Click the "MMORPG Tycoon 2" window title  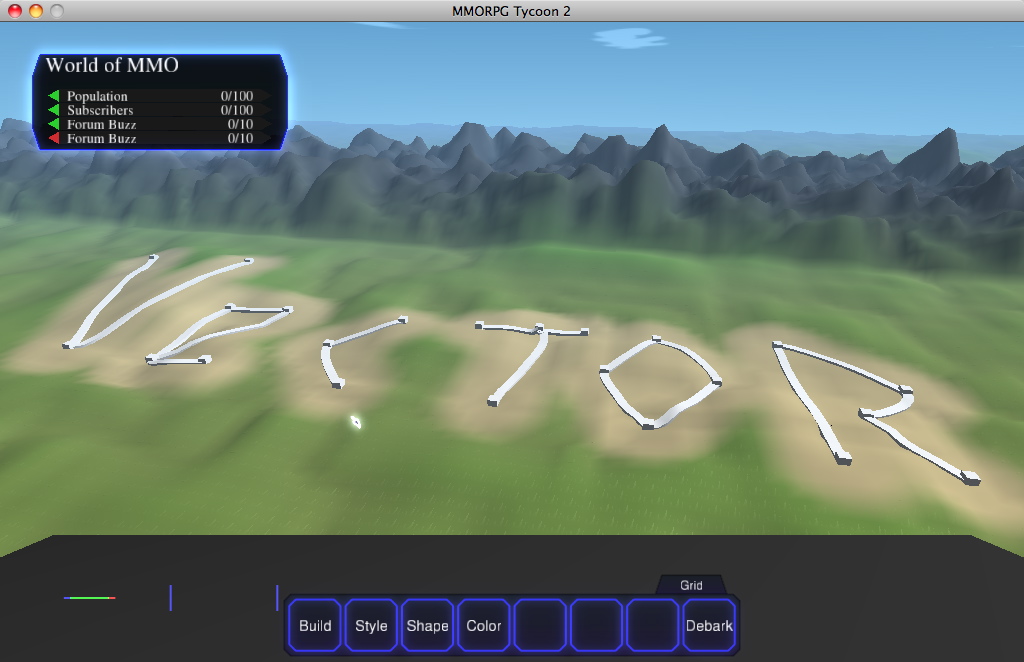click(x=511, y=11)
